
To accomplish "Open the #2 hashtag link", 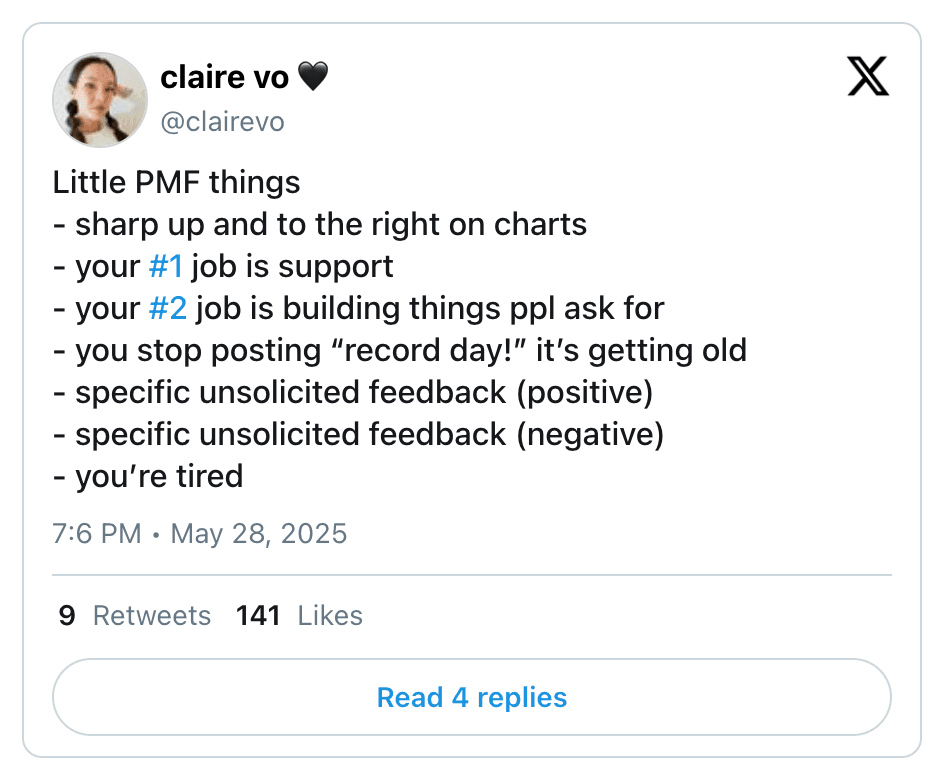I will click(167, 308).
